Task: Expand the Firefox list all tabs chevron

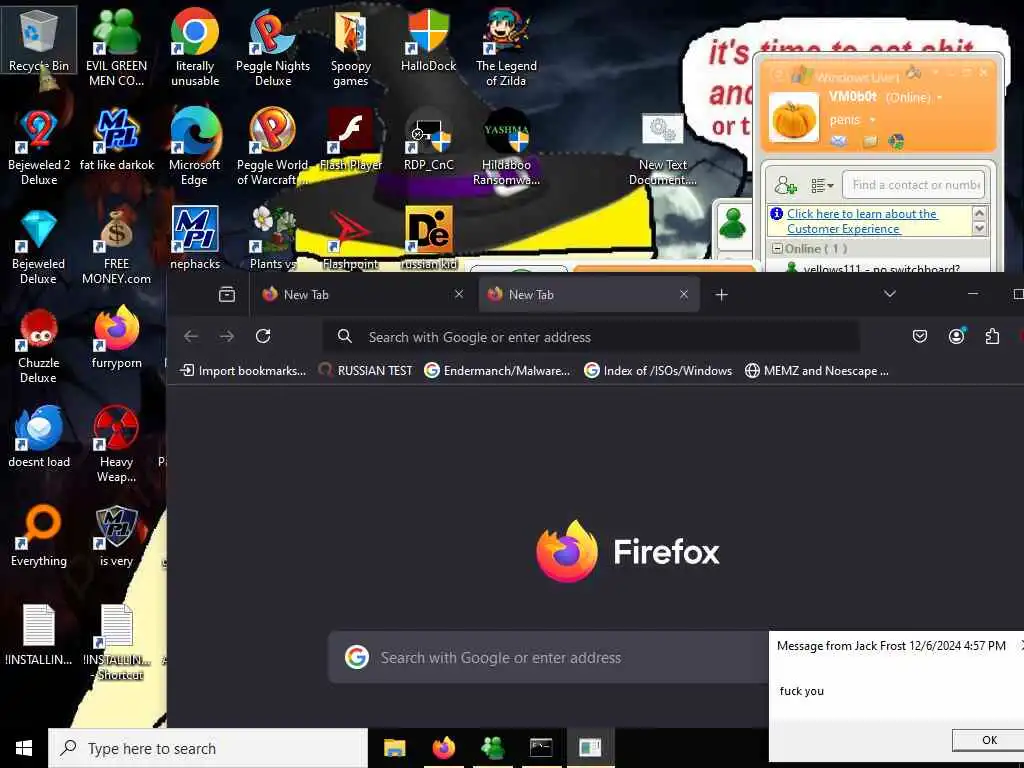Action: coord(889,295)
